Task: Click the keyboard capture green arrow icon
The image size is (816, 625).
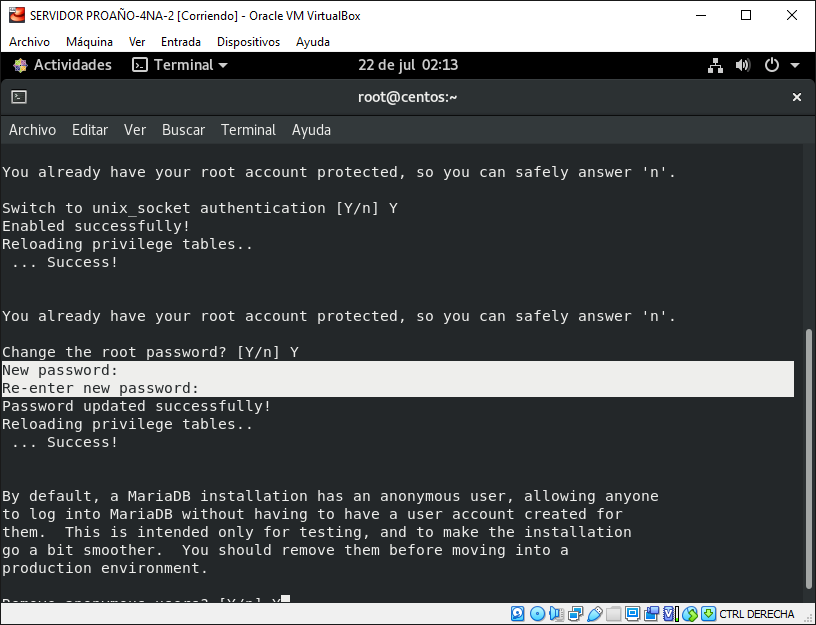Action: (x=709, y=613)
